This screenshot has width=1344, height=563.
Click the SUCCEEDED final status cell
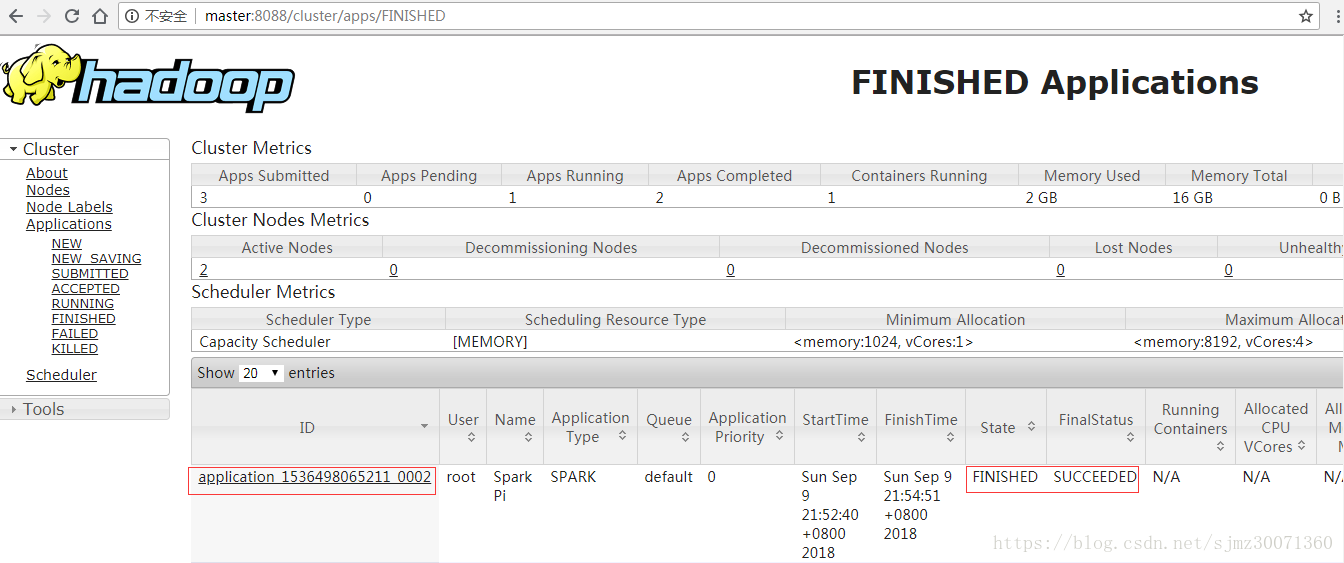pos(1095,477)
